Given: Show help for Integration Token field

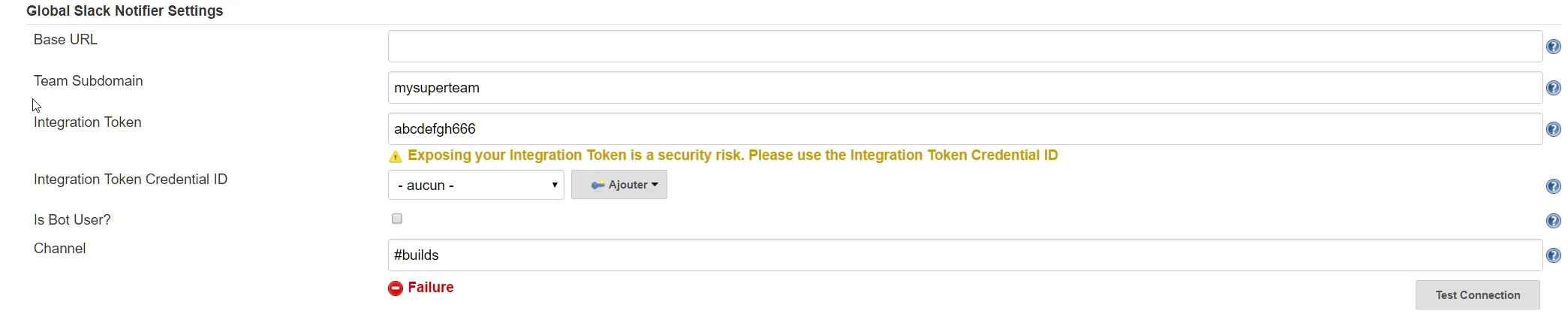Looking at the screenshot, I should (x=1553, y=130).
